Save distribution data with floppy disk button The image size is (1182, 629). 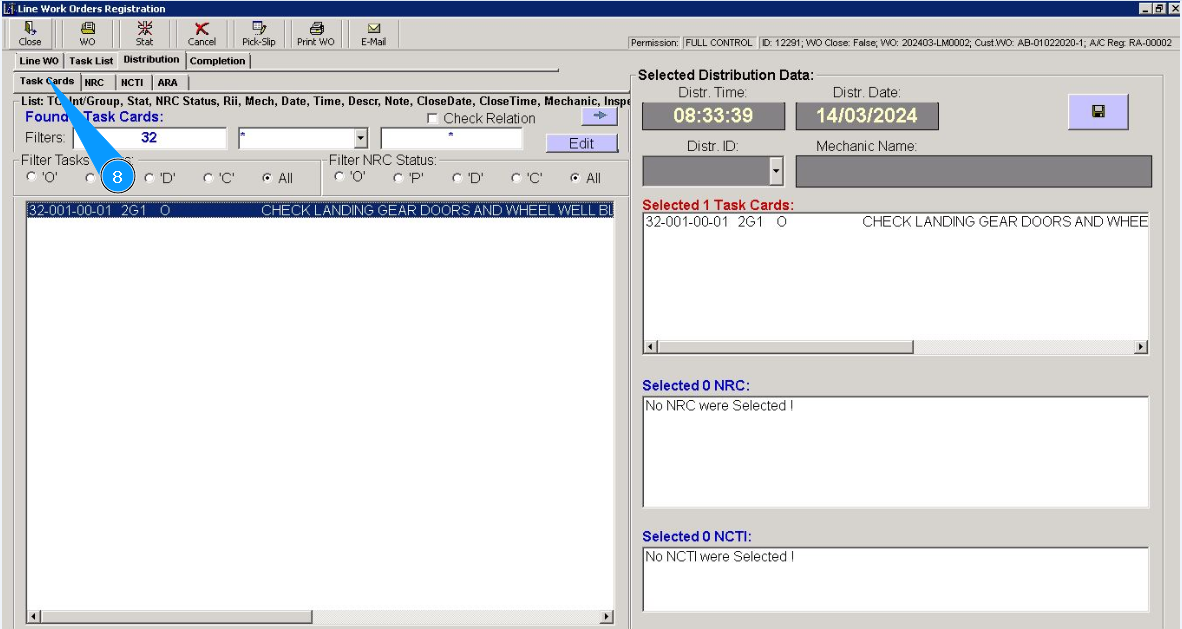(1098, 112)
